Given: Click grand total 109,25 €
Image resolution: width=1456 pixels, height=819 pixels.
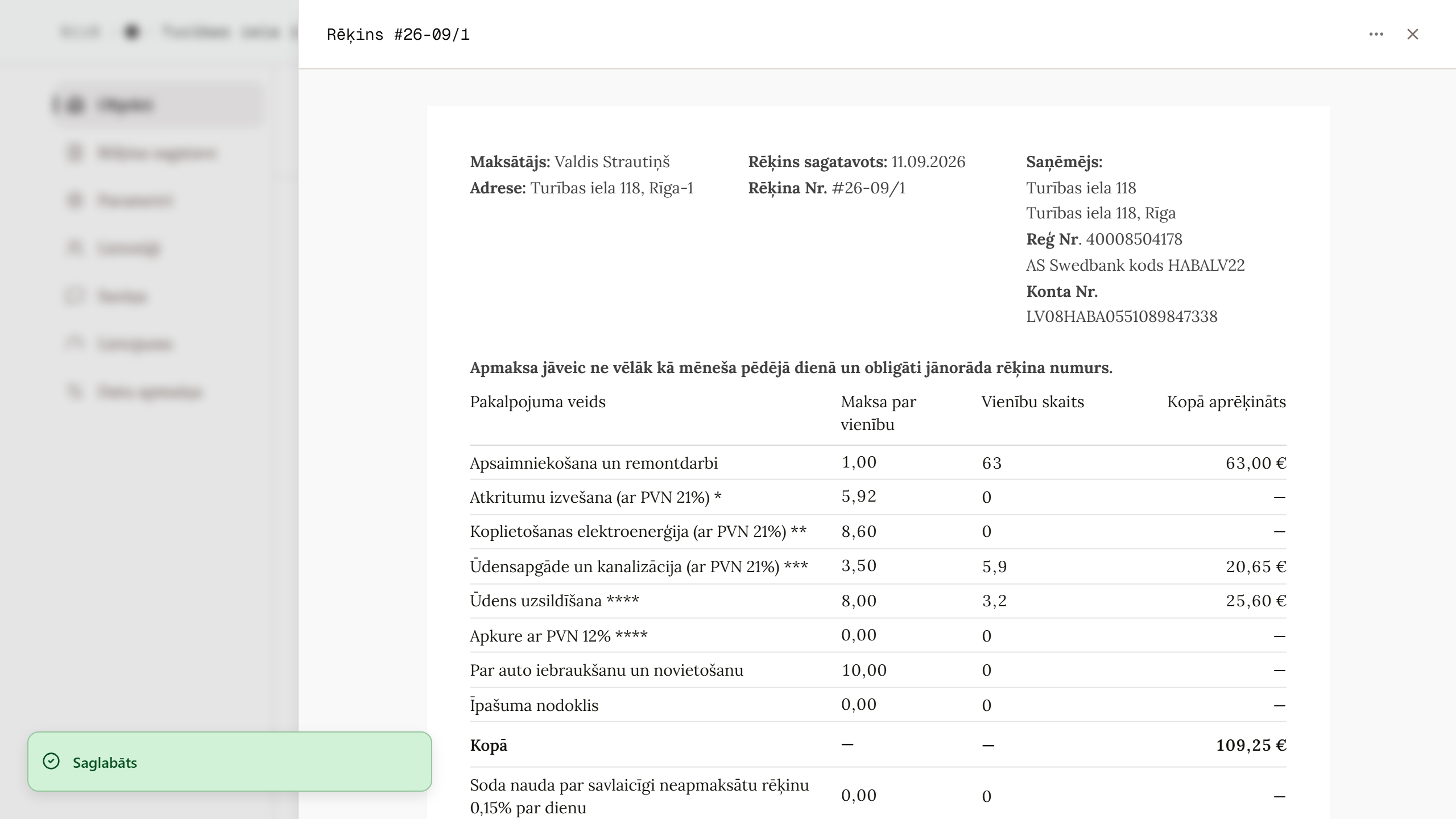Looking at the screenshot, I should tap(1251, 746).
